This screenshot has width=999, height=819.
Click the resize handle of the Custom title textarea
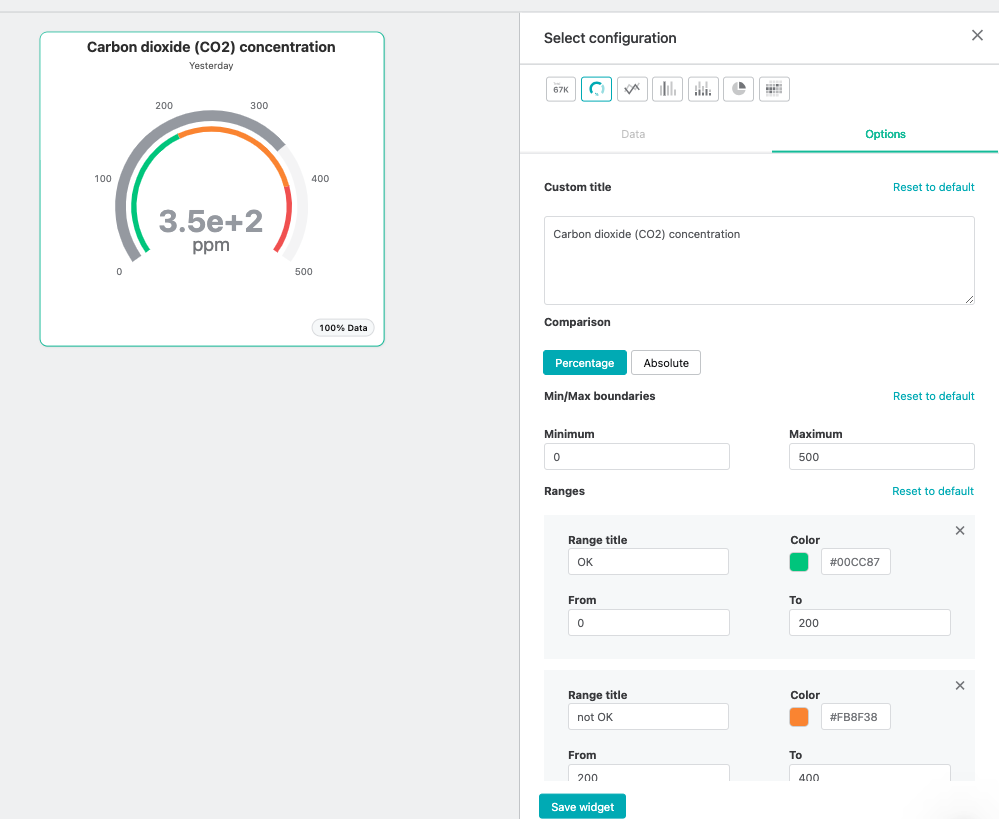coord(969,299)
